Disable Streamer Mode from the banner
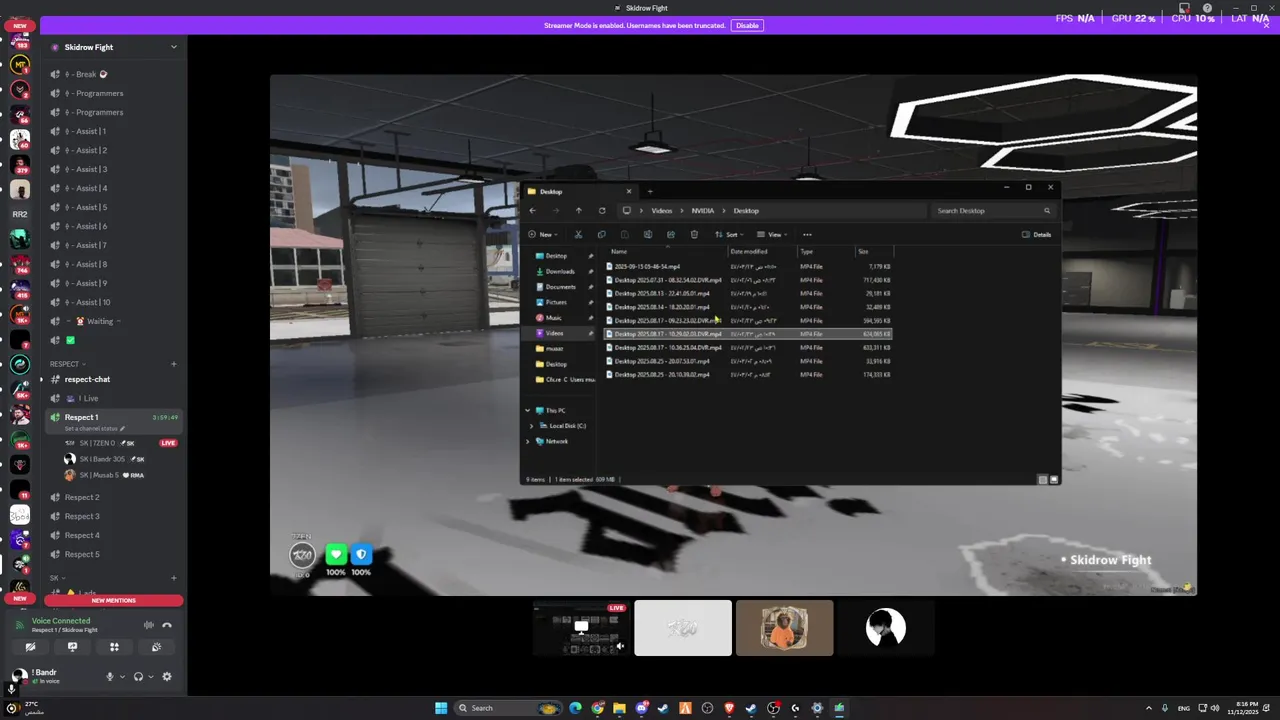 point(747,25)
